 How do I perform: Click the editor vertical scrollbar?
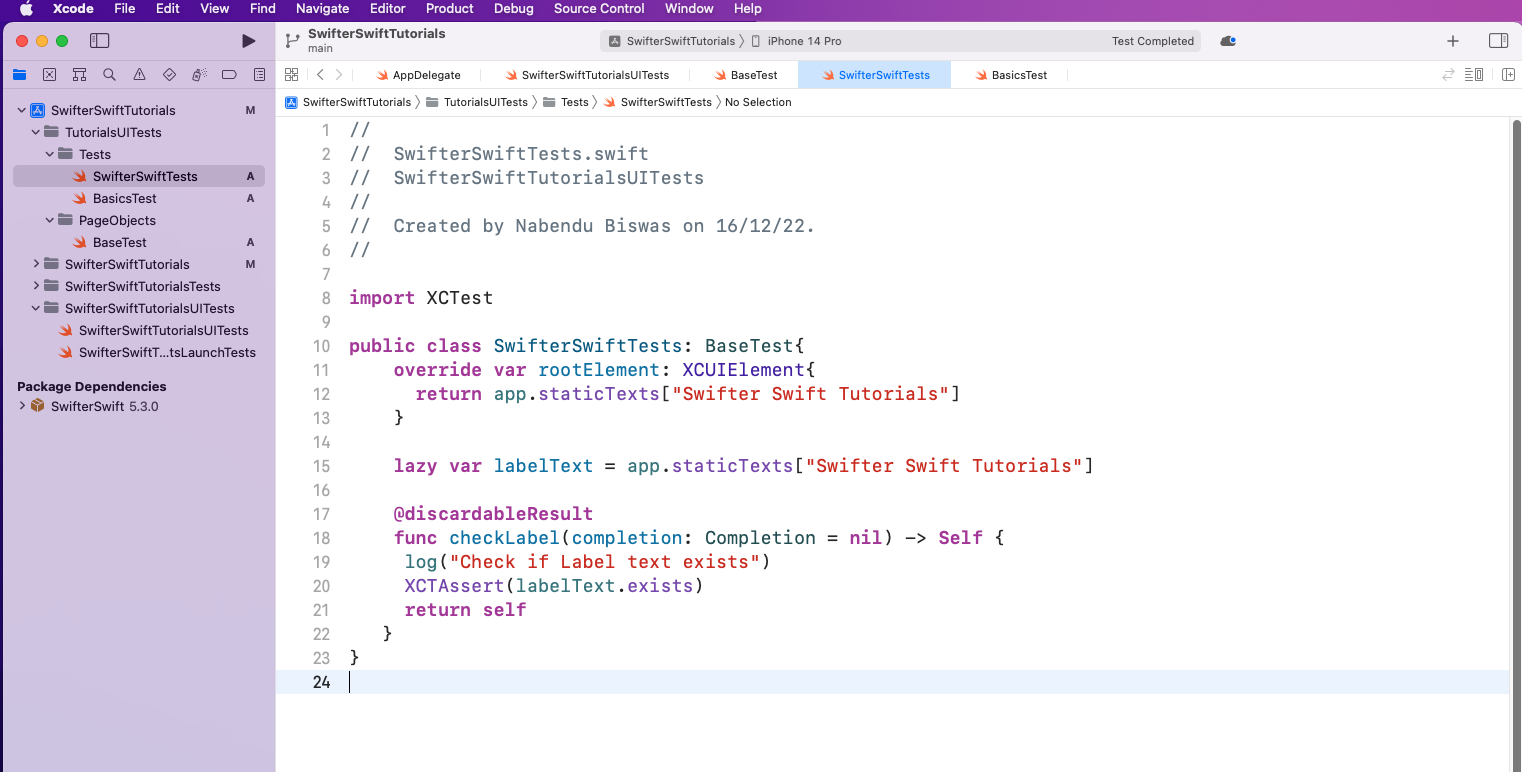point(1516,445)
